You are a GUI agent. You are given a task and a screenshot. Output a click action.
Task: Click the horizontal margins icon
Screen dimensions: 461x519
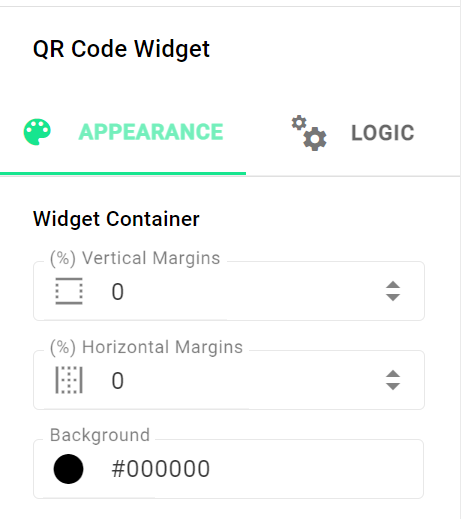click(69, 380)
